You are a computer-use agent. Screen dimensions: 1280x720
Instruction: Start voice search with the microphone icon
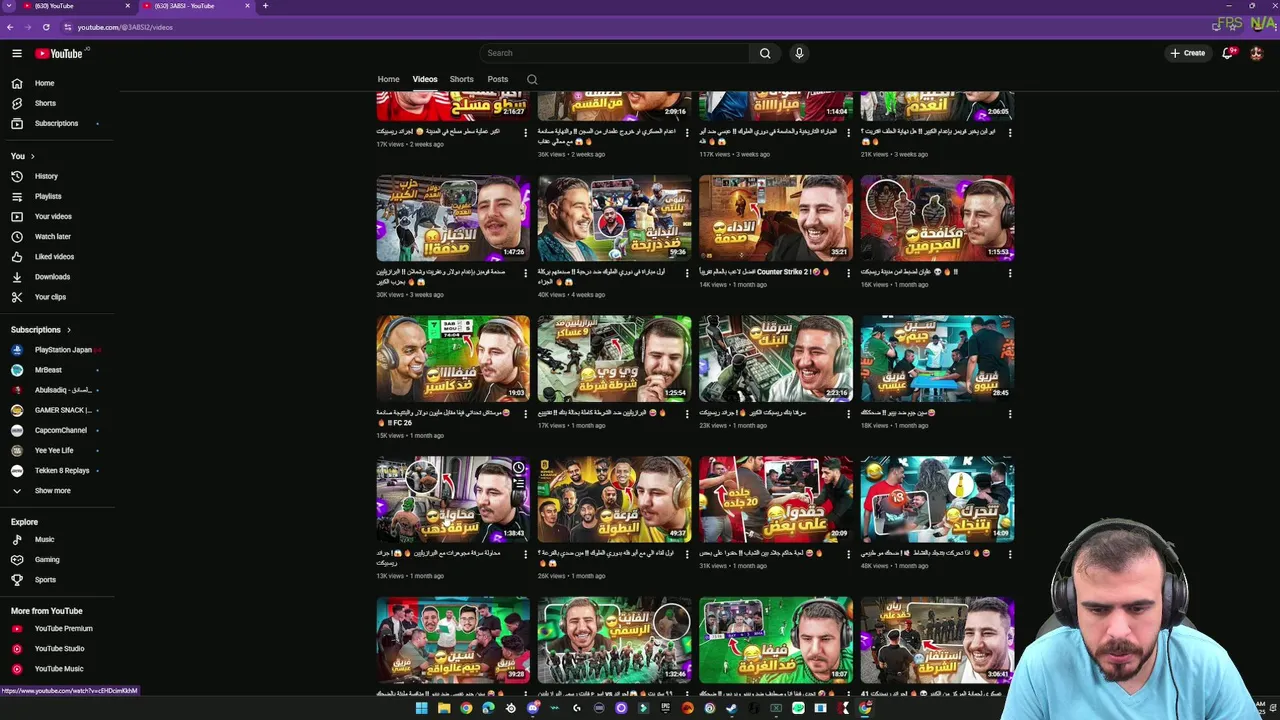tap(799, 53)
